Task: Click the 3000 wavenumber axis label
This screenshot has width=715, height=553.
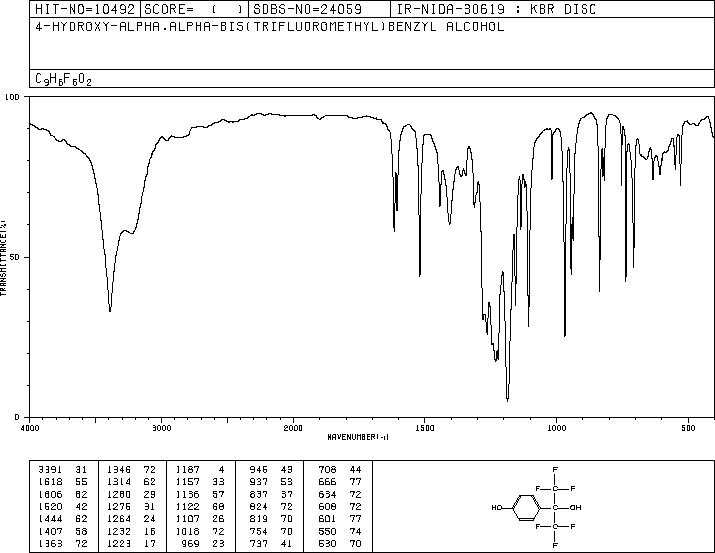Action: tap(161, 428)
